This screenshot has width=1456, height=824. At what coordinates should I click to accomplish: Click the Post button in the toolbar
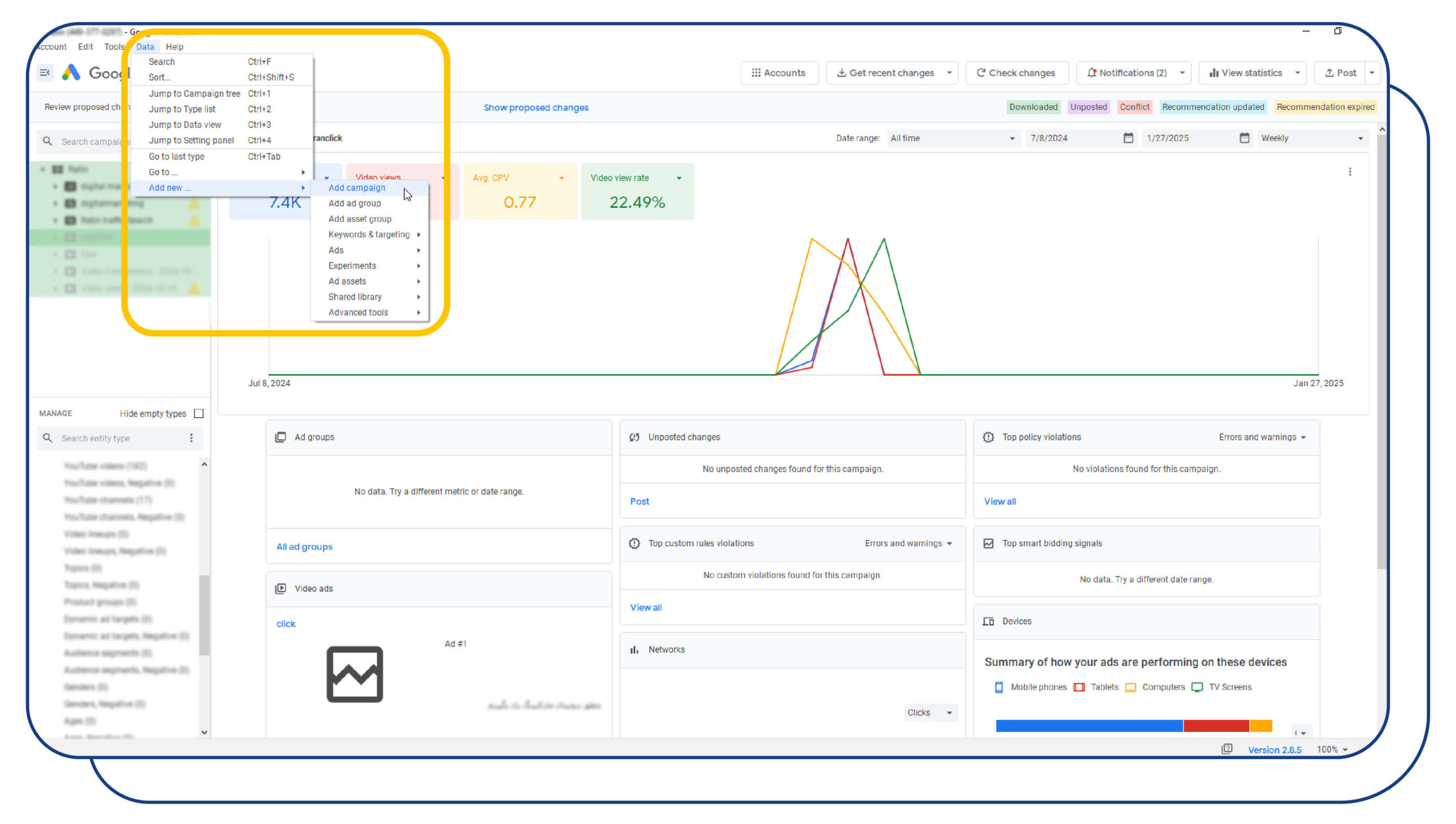pos(1340,73)
